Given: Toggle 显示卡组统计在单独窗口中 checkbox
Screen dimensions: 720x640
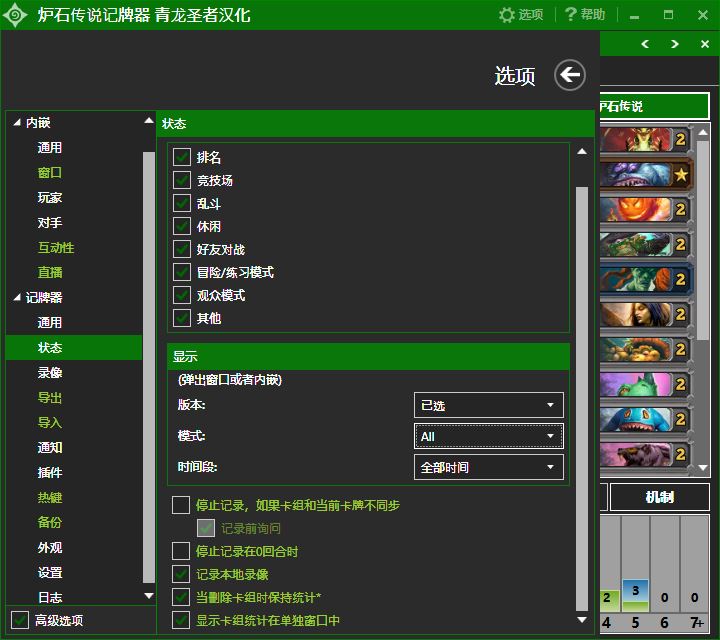Looking at the screenshot, I should click(x=181, y=620).
